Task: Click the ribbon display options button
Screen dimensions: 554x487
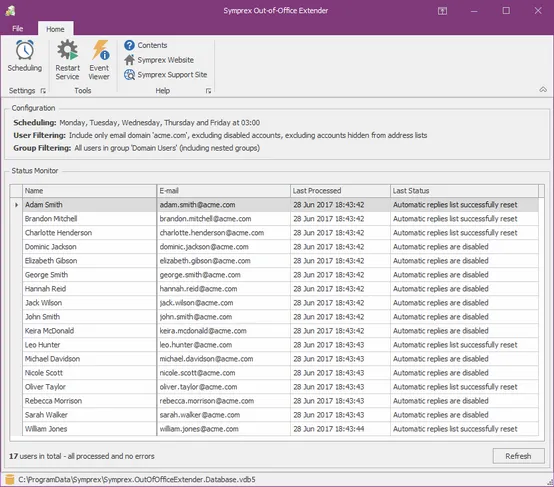Action: tap(442, 11)
